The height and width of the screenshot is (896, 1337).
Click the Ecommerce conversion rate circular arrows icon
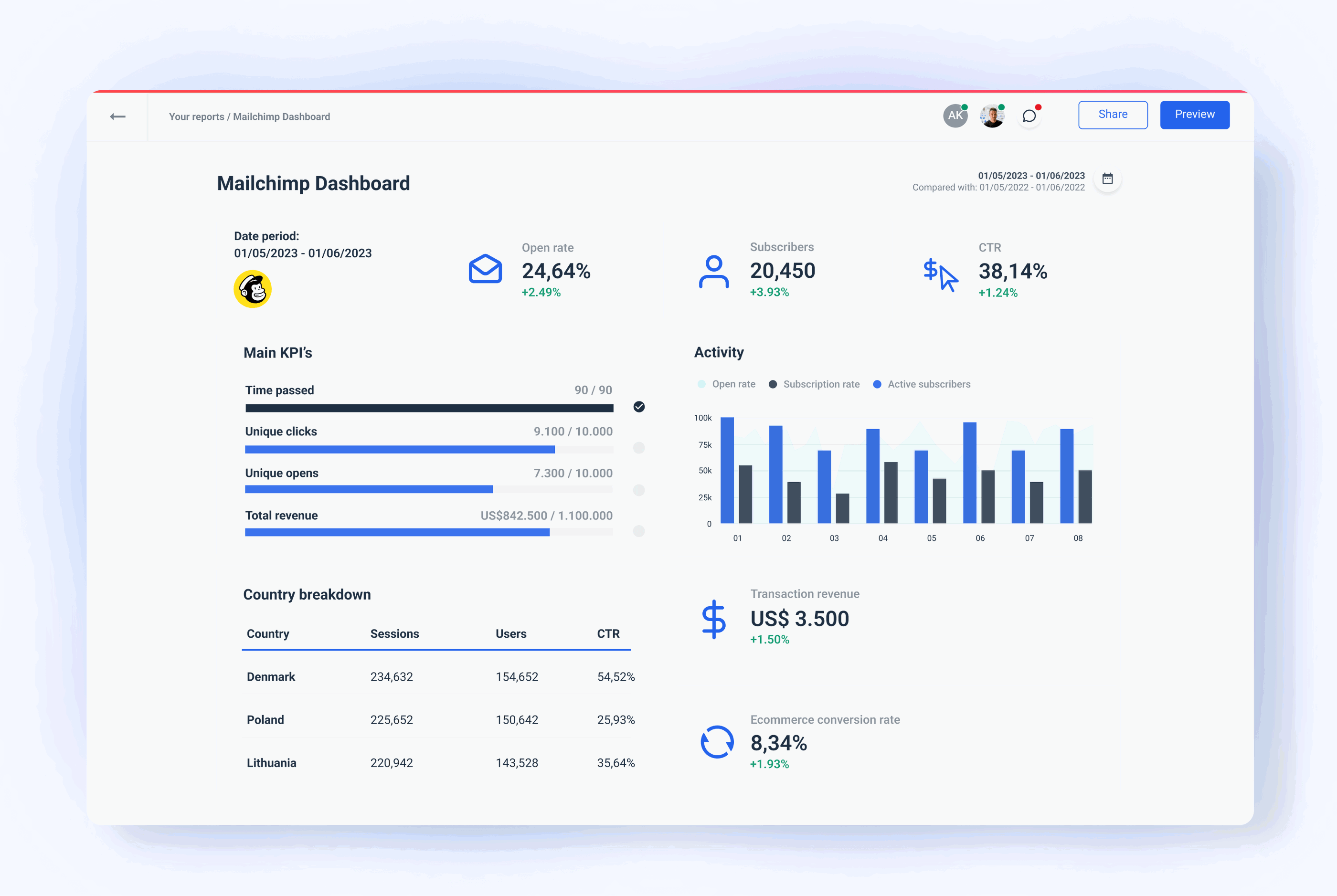[716, 743]
